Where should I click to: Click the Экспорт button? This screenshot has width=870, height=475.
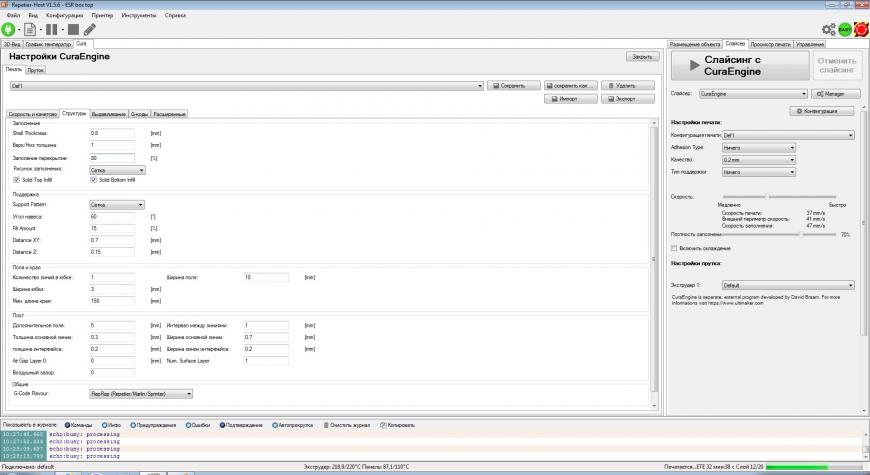[628, 99]
